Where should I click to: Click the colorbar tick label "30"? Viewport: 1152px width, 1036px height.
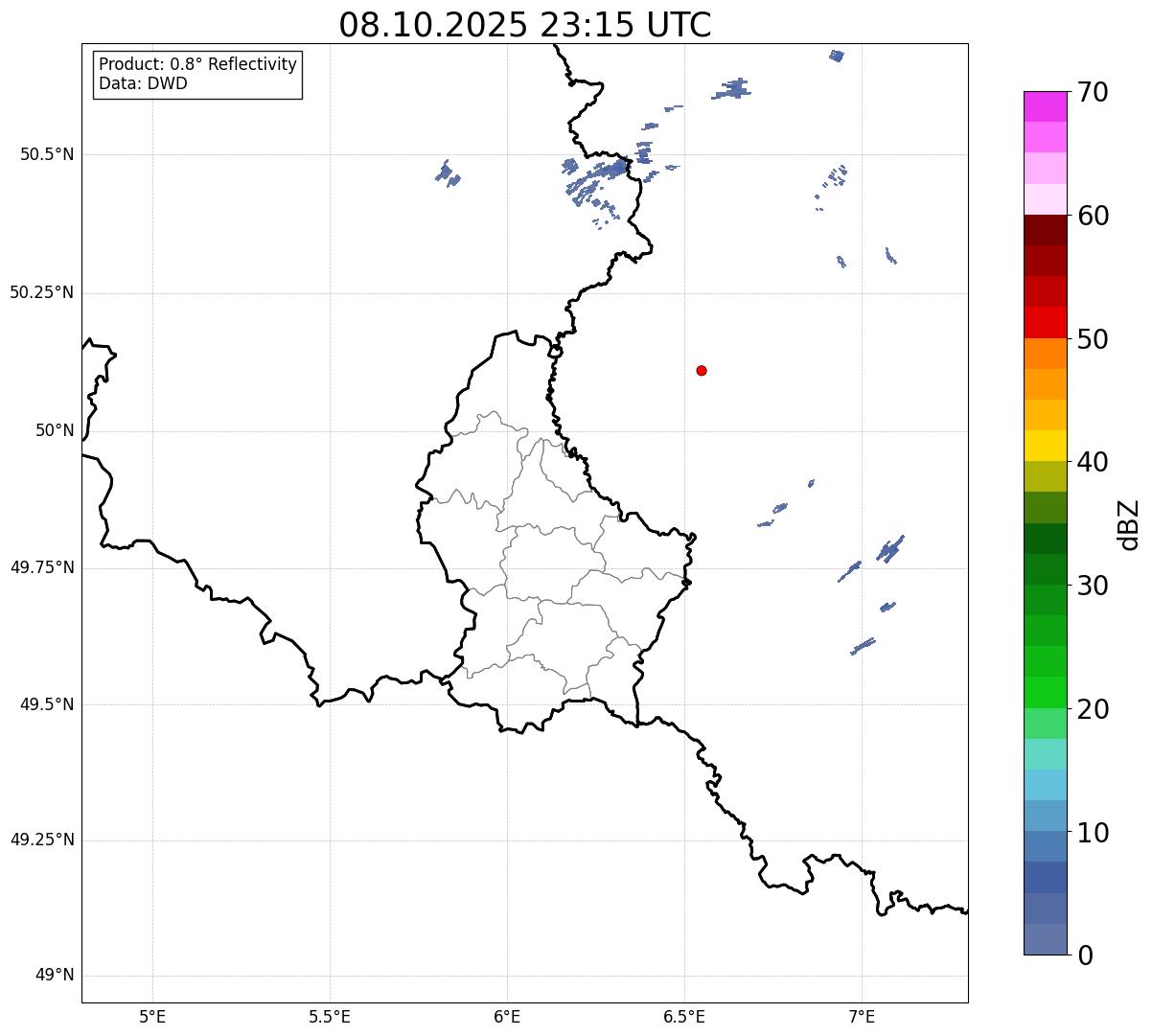coord(1094,586)
